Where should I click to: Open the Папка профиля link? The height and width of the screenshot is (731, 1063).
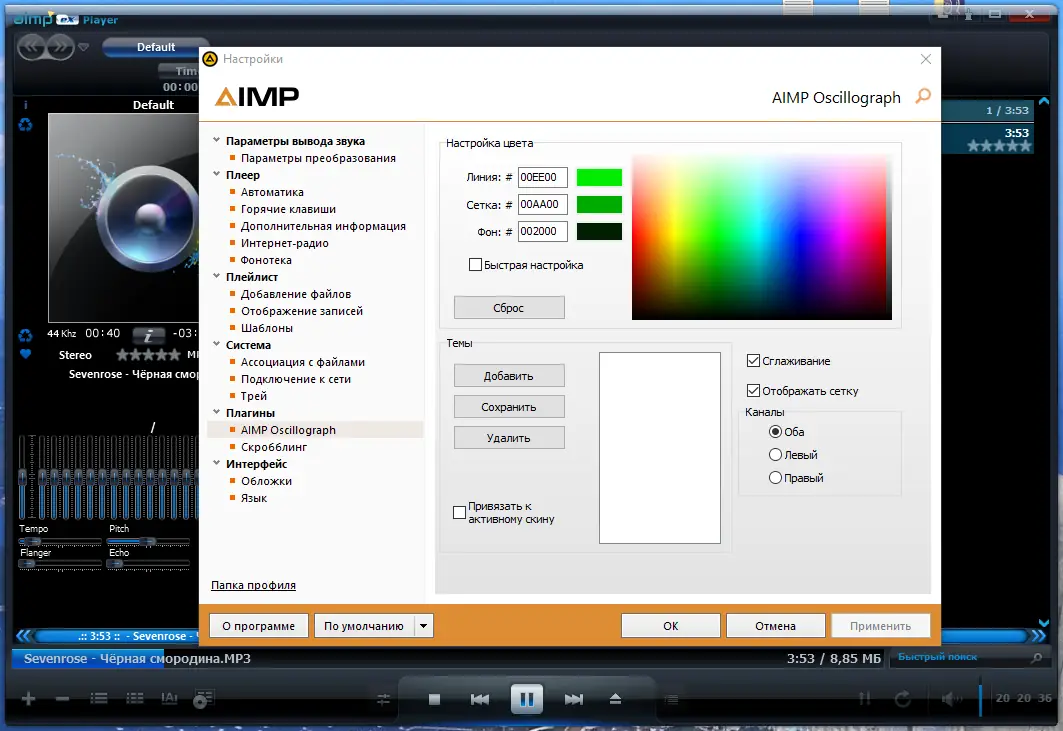pos(253,585)
